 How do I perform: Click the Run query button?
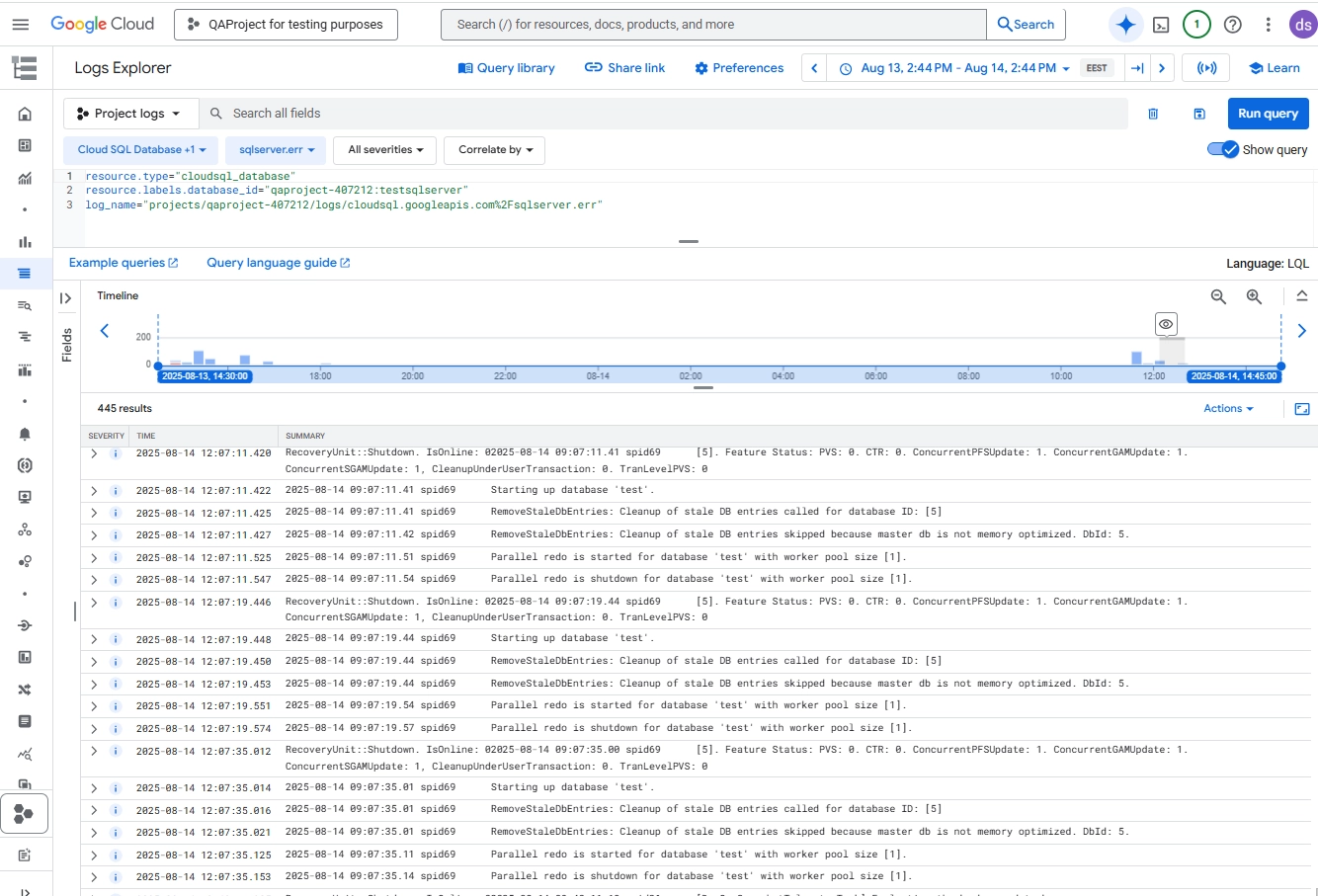(x=1268, y=113)
